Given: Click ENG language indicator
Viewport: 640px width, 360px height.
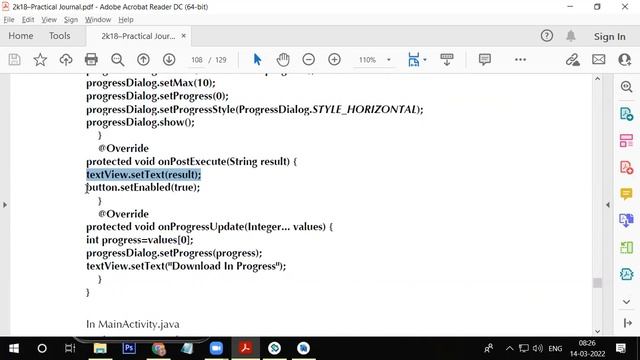Looking at the screenshot, I should pos(555,349).
